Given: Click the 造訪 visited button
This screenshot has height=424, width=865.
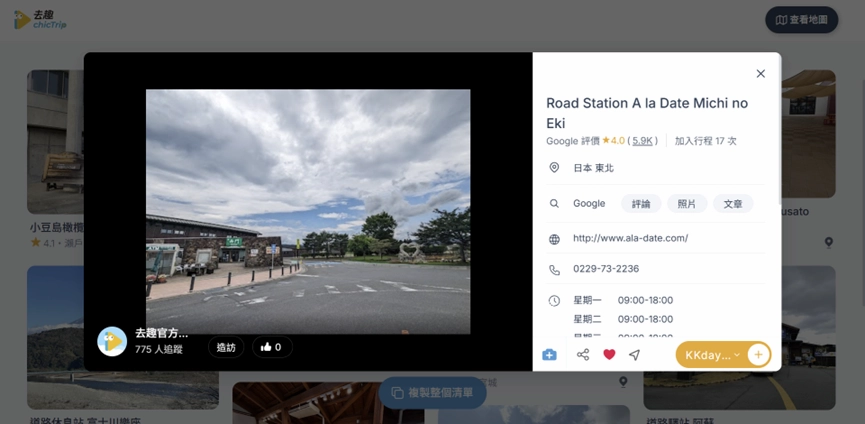Looking at the screenshot, I should click(226, 347).
